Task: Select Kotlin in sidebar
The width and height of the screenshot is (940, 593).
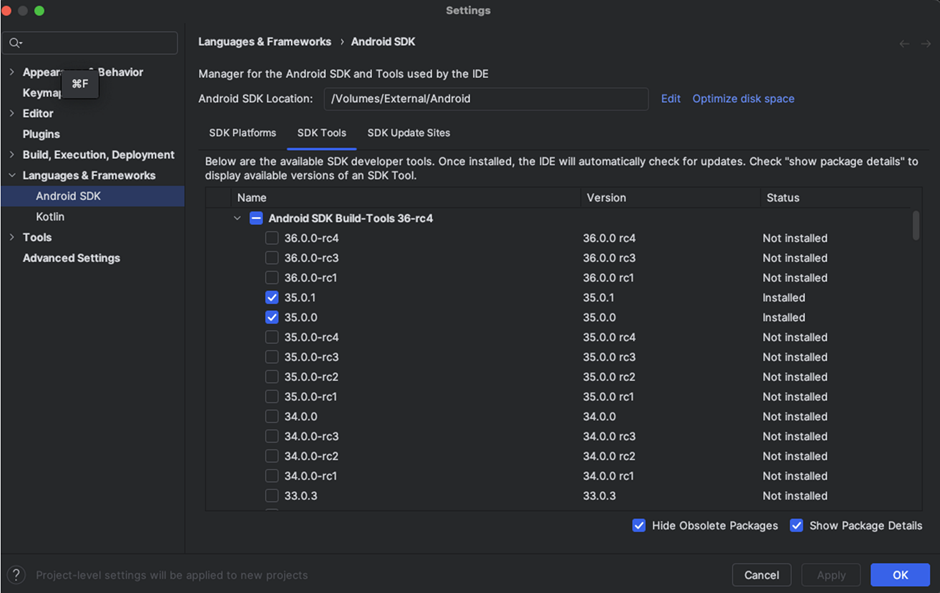Action: click(x=50, y=216)
